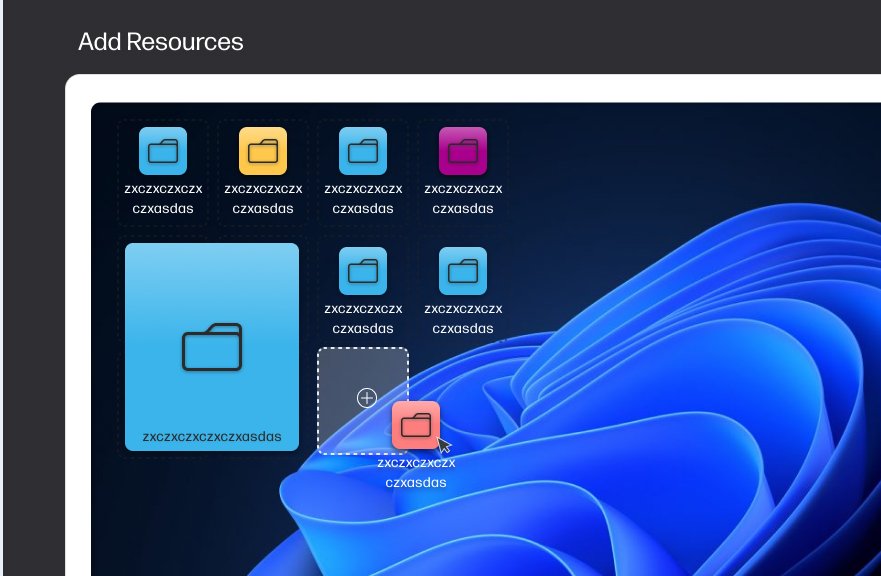Click the 'Add Resources' heading text
This screenshot has height=576, width=881.
161,42
